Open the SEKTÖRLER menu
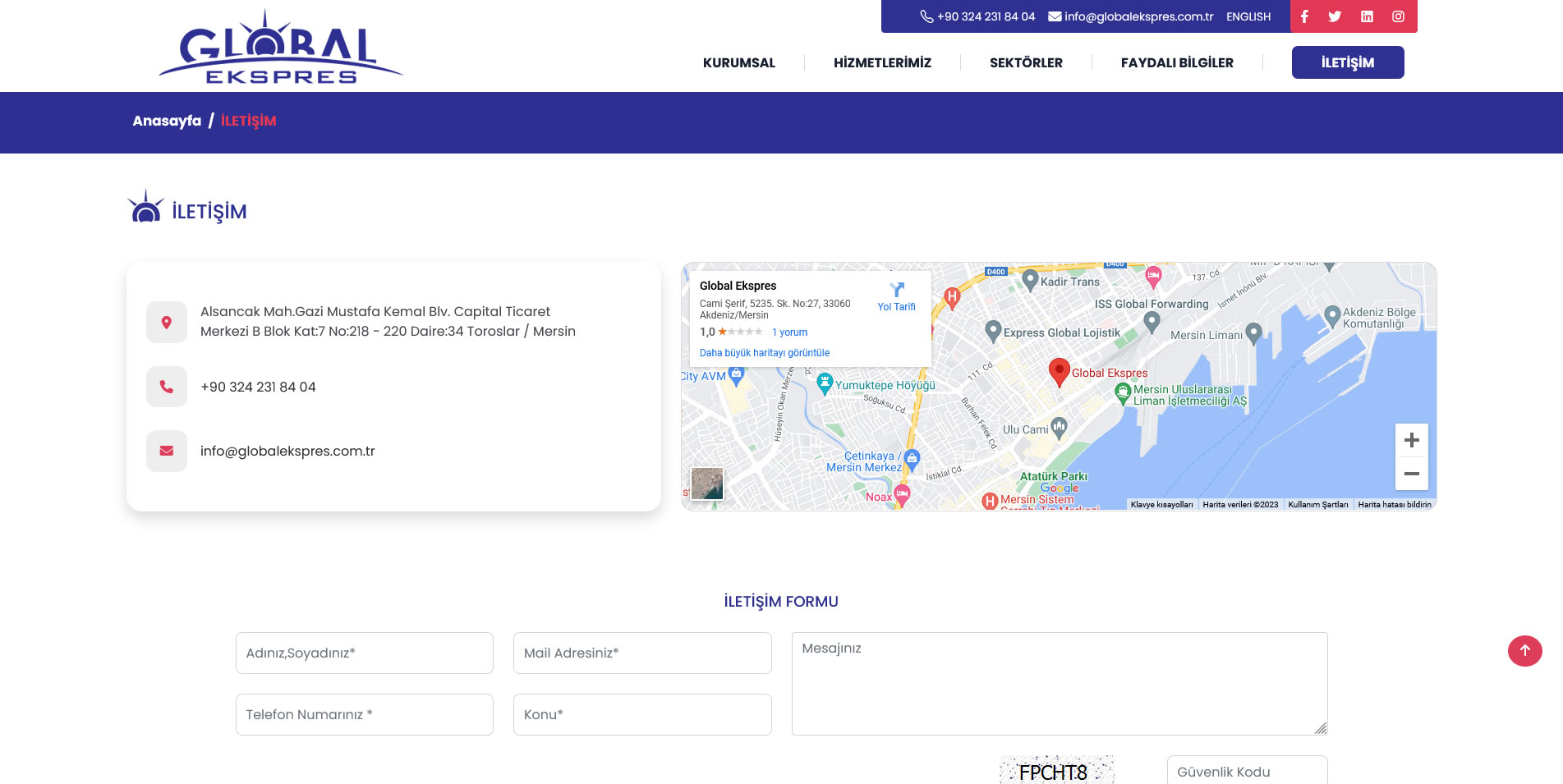 tap(1026, 62)
